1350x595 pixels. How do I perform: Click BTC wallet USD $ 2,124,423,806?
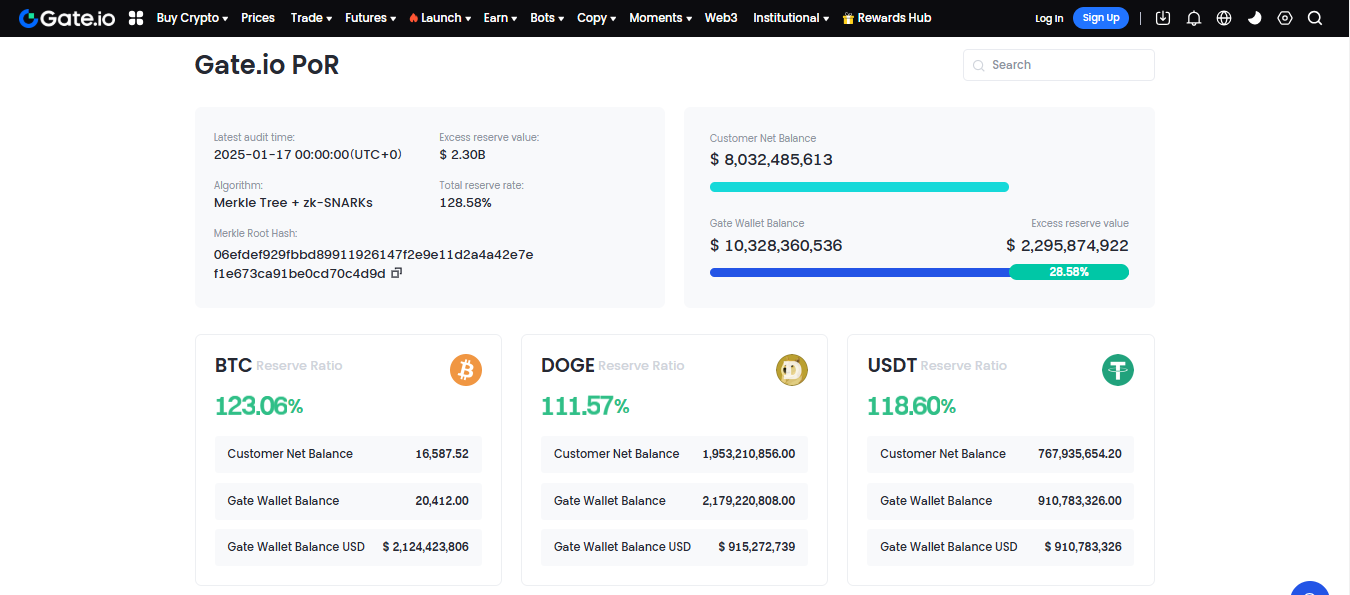point(425,547)
